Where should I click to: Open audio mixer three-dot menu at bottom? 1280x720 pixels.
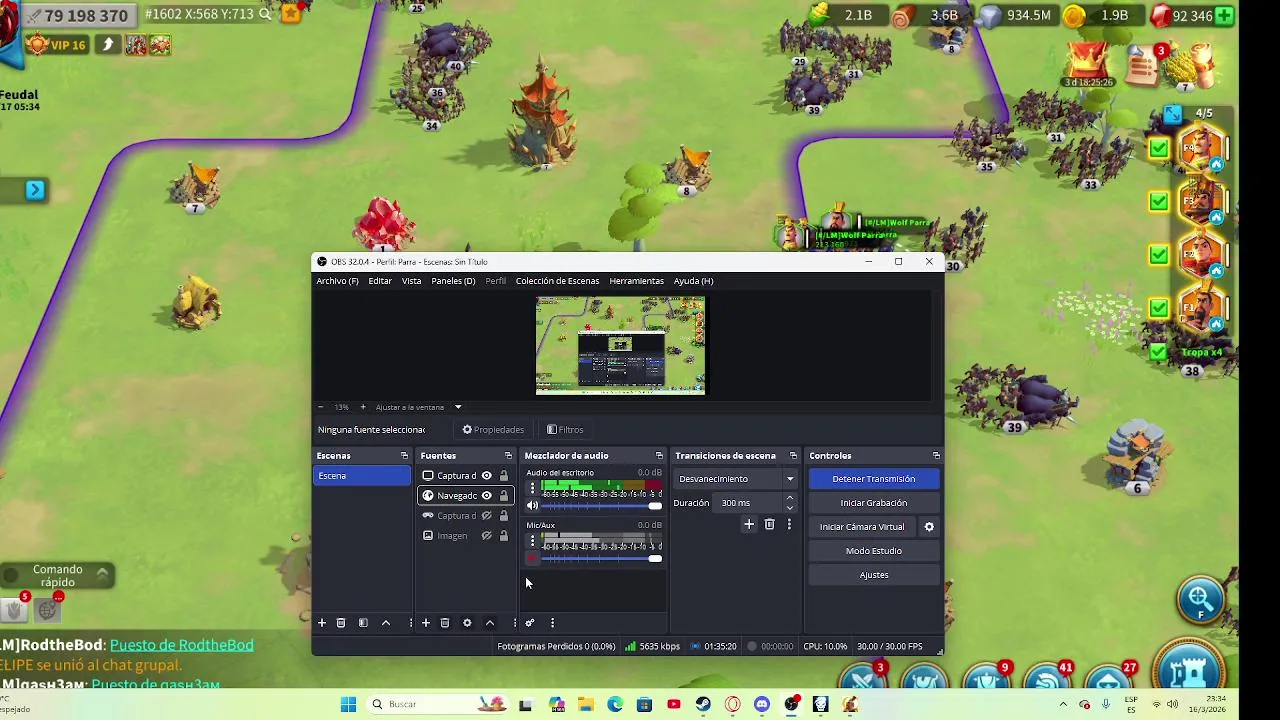[x=552, y=623]
